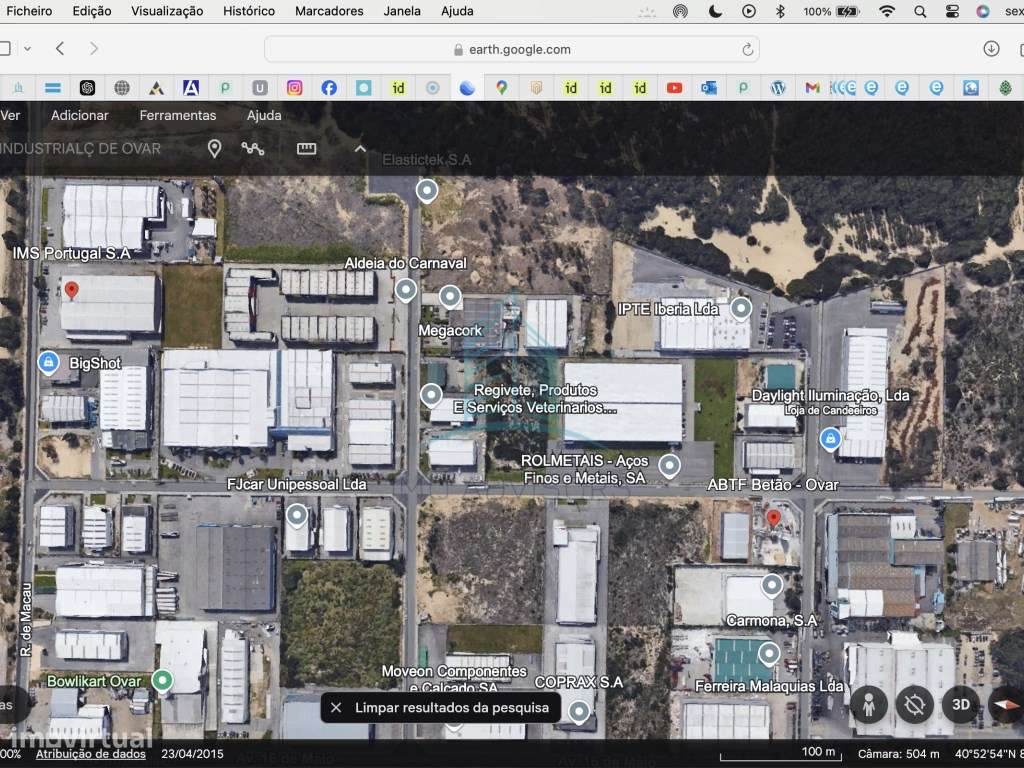This screenshot has width=1024, height=768.
Task: Open the gray globe pinned tab
Action: coord(122,88)
